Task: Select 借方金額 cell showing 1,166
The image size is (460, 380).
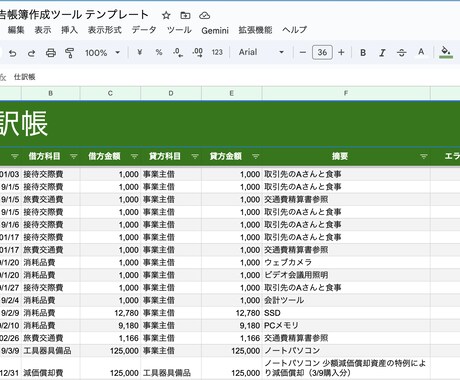Action: (x=110, y=338)
